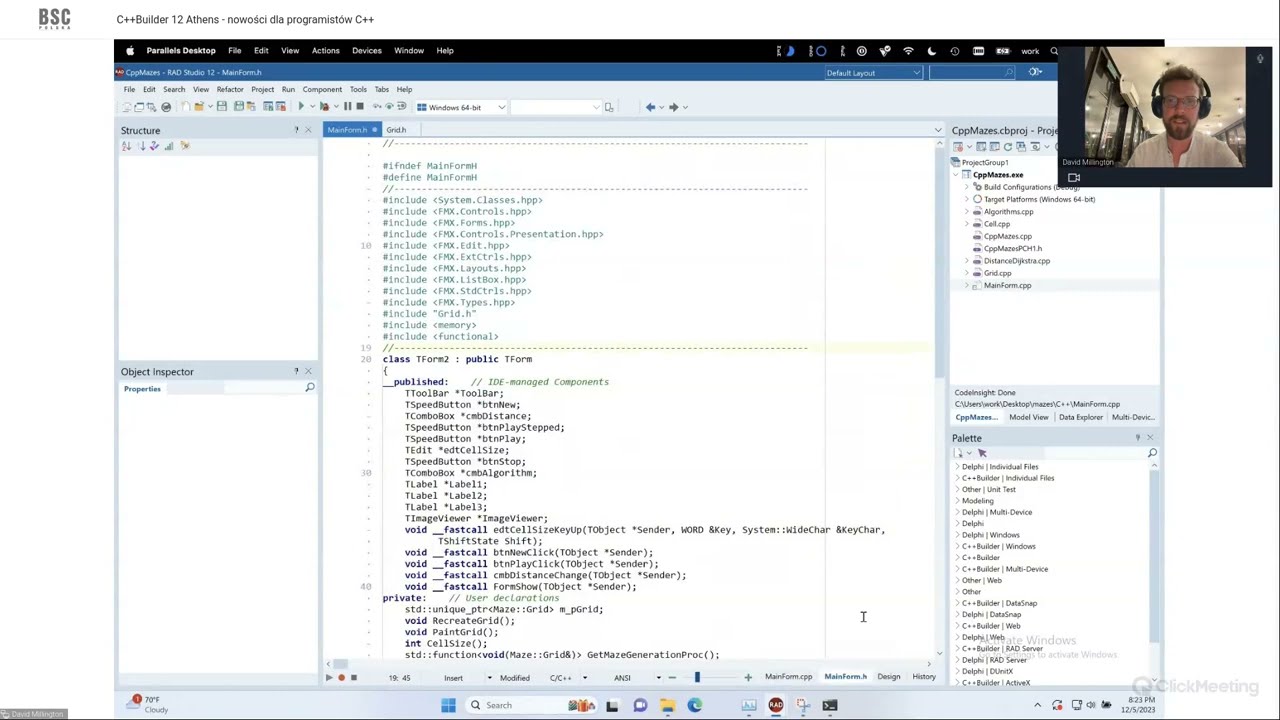The image size is (1280, 720).
Task: Click the Apple menu icon
Action: pos(129,50)
